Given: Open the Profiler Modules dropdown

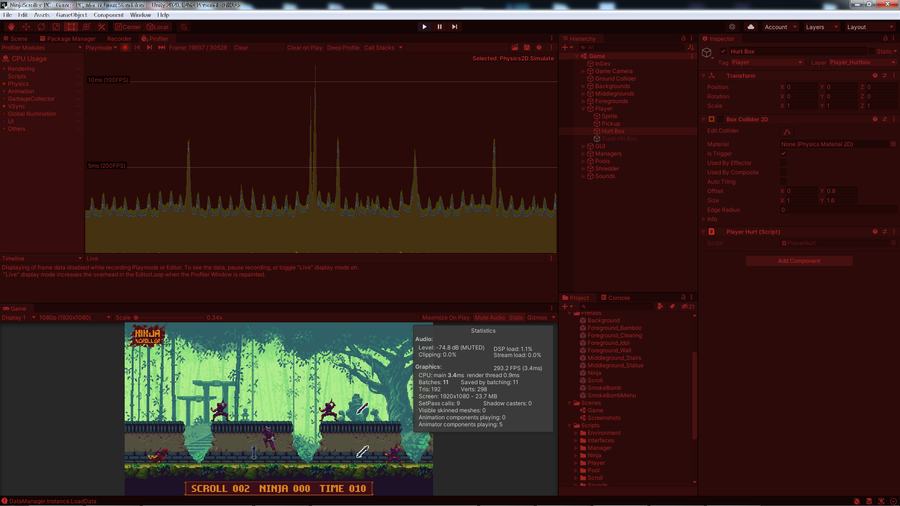Looking at the screenshot, I should (42, 48).
